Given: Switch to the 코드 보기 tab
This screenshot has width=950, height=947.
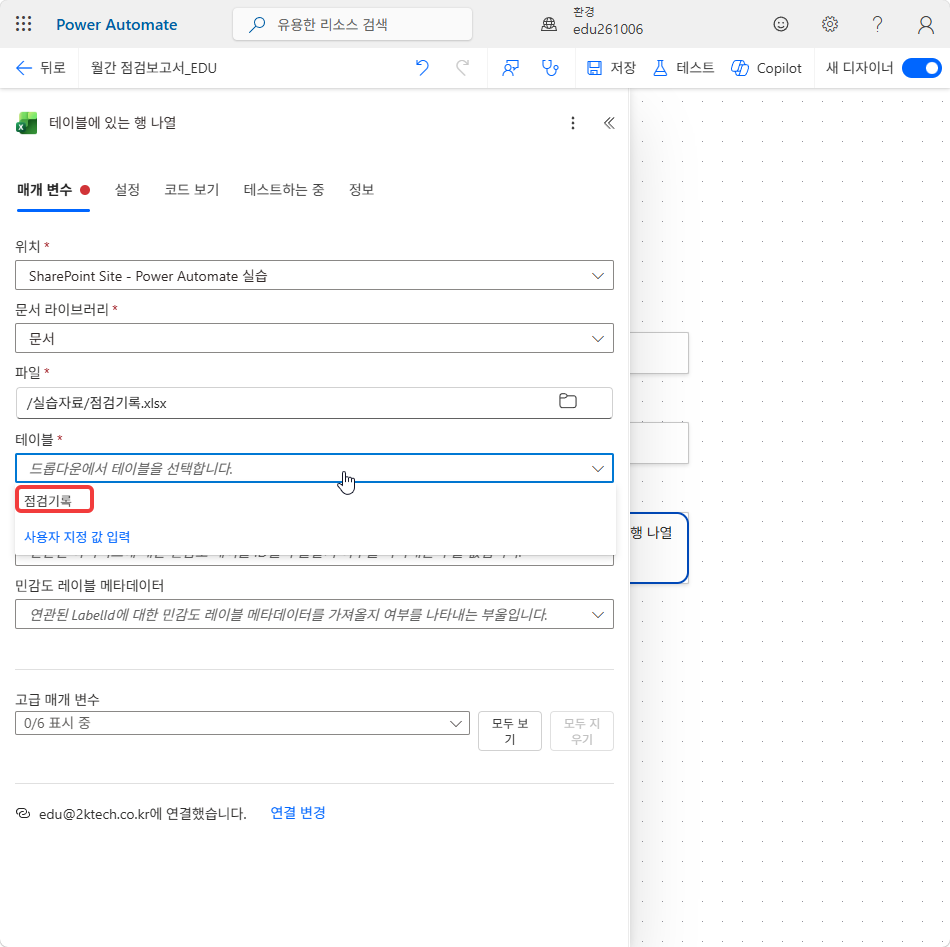Looking at the screenshot, I should tap(191, 190).
